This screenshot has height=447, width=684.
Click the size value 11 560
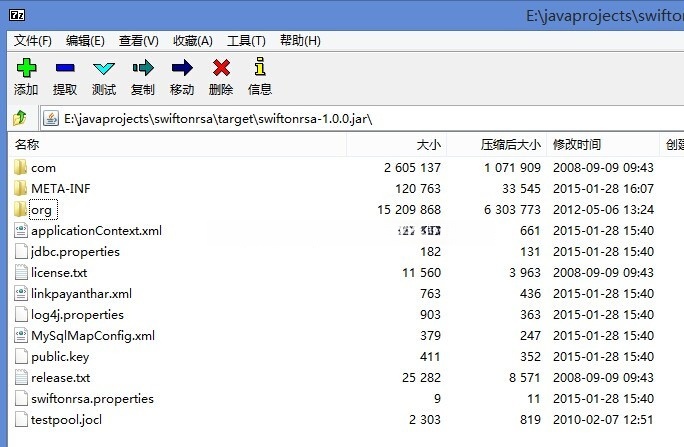coord(421,273)
